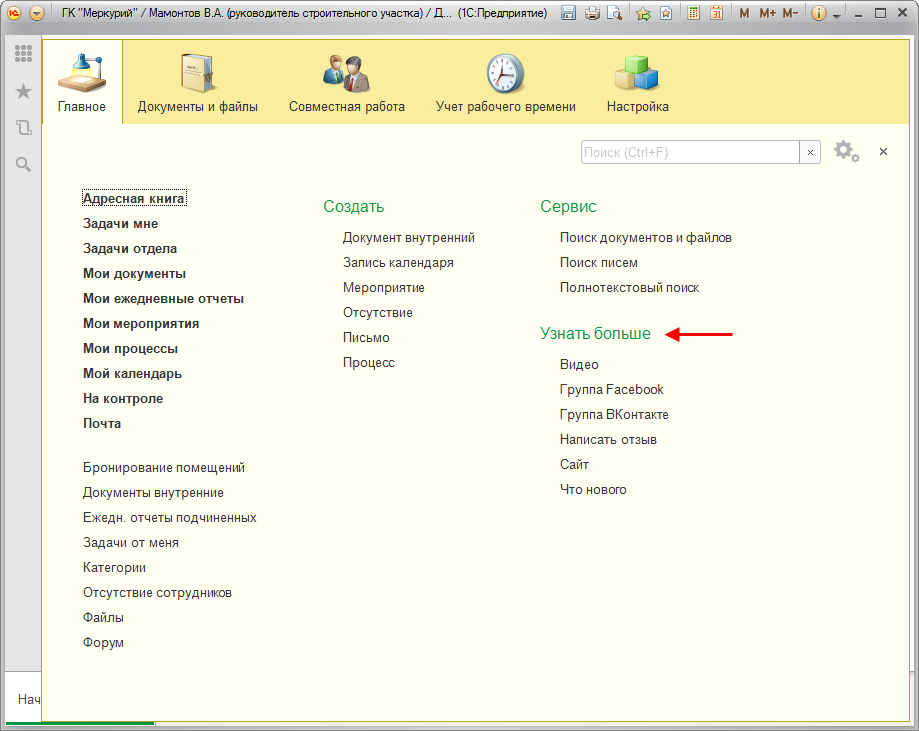Open the Видео link
This screenshot has width=919, height=731.
(578, 365)
